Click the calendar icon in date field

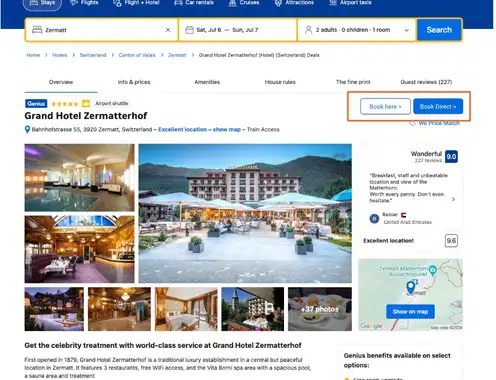tap(189, 30)
